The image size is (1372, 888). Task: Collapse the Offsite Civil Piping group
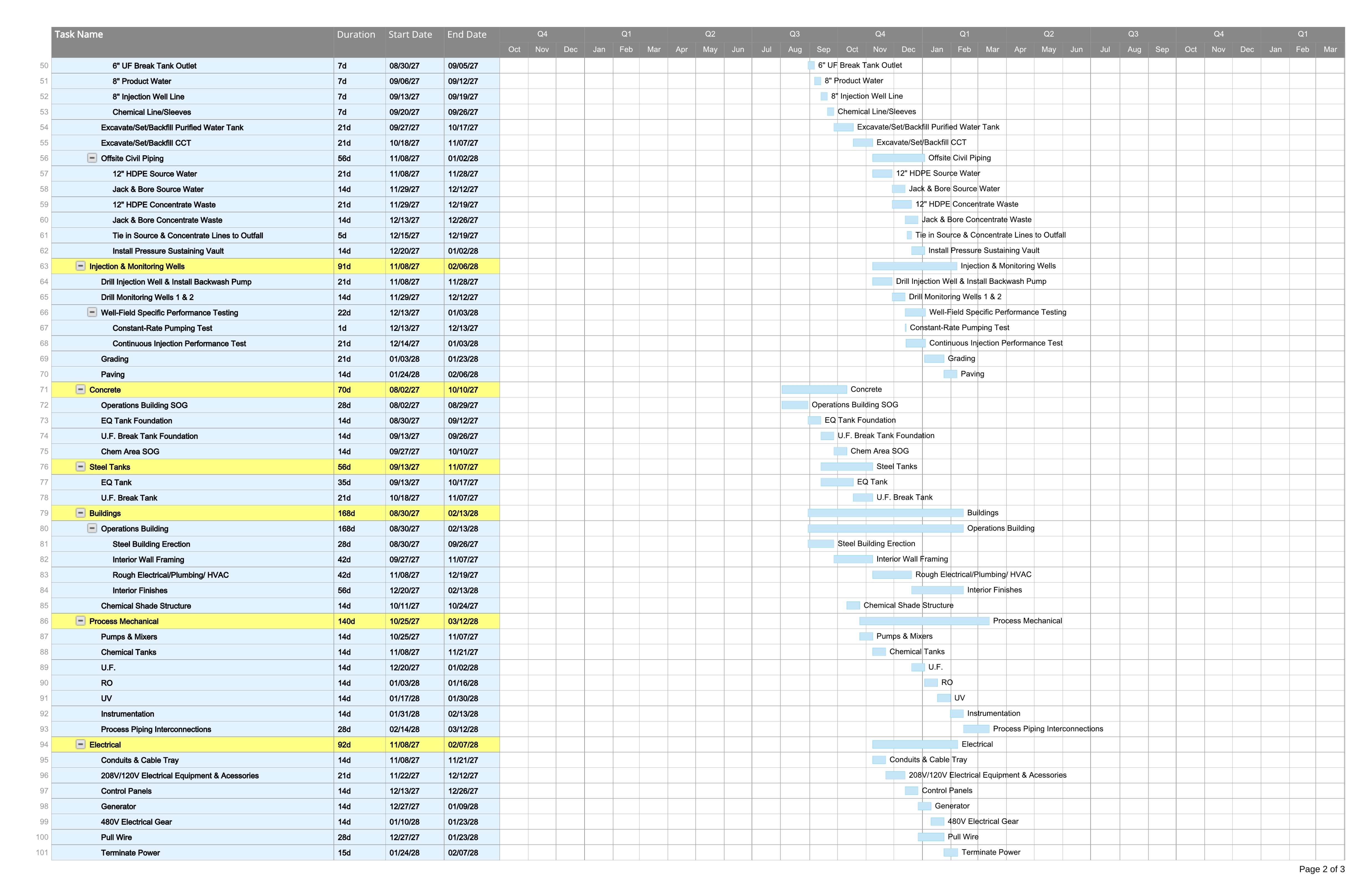click(x=92, y=158)
